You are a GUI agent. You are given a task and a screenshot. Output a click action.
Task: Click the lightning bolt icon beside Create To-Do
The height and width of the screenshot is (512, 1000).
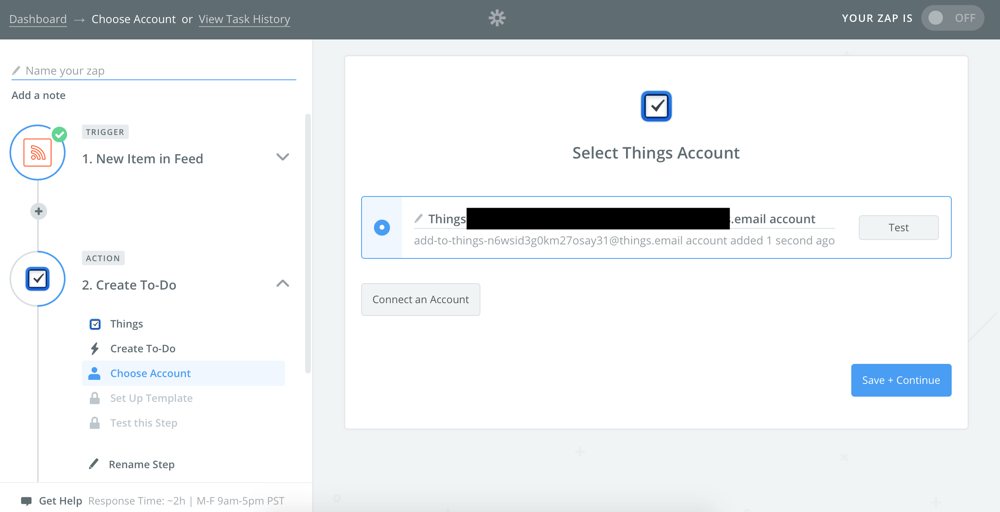(x=95, y=349)
